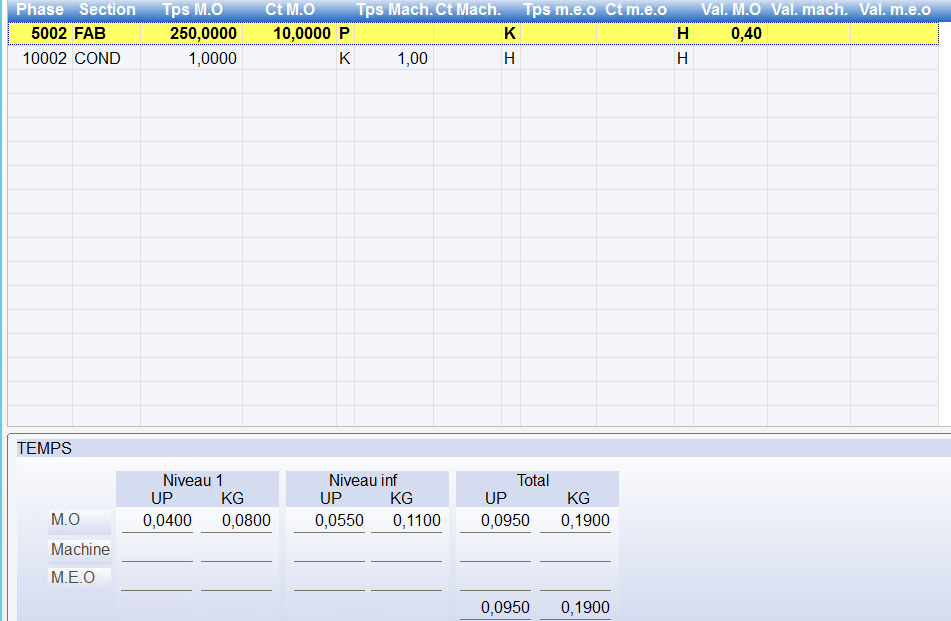Image resolution: width=951 pixels, height=621 pixels.
Task: Select the phase 5002 row cell
Action: [40, 34]
